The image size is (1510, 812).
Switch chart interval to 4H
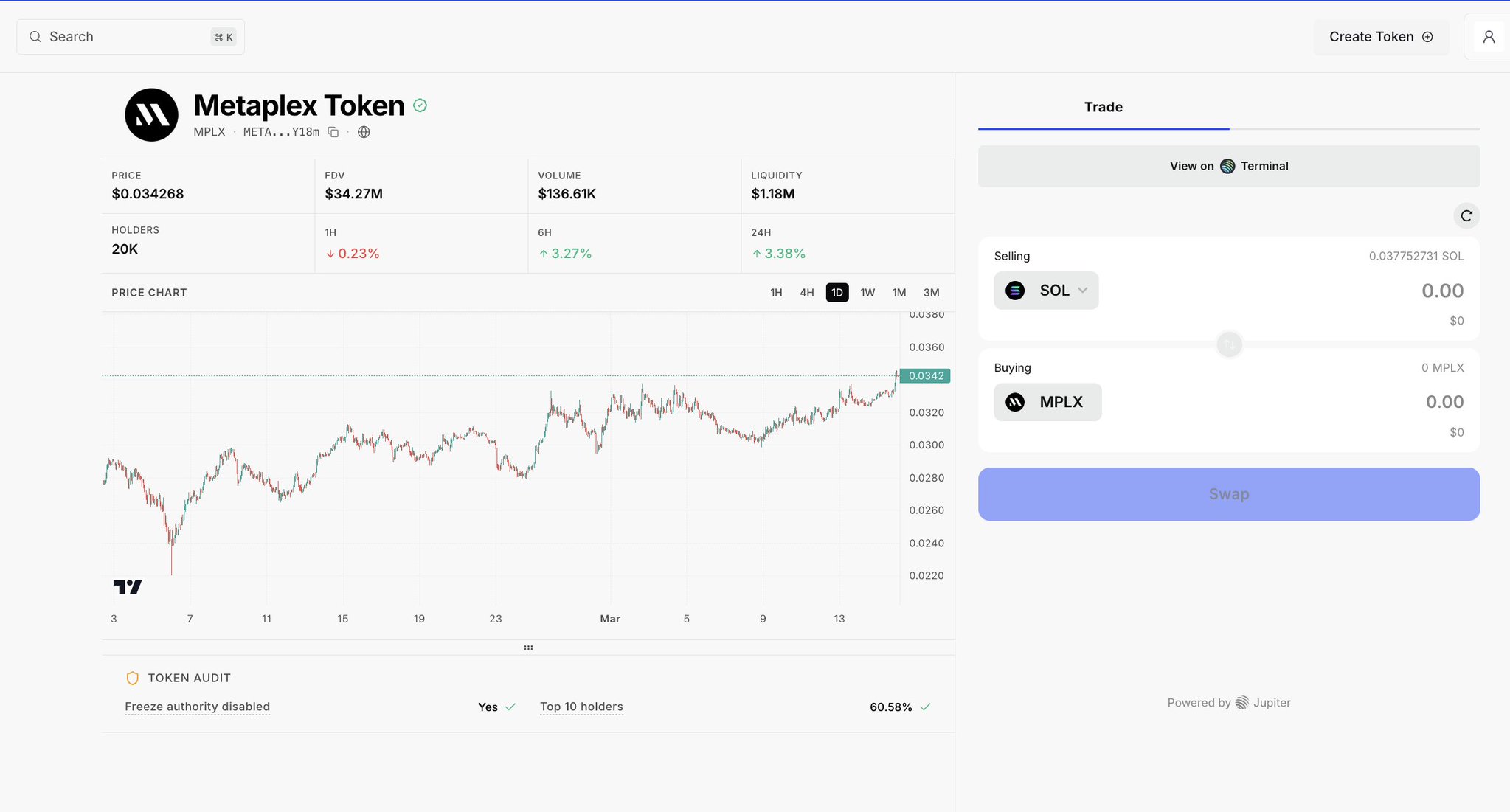click(806, 293)
